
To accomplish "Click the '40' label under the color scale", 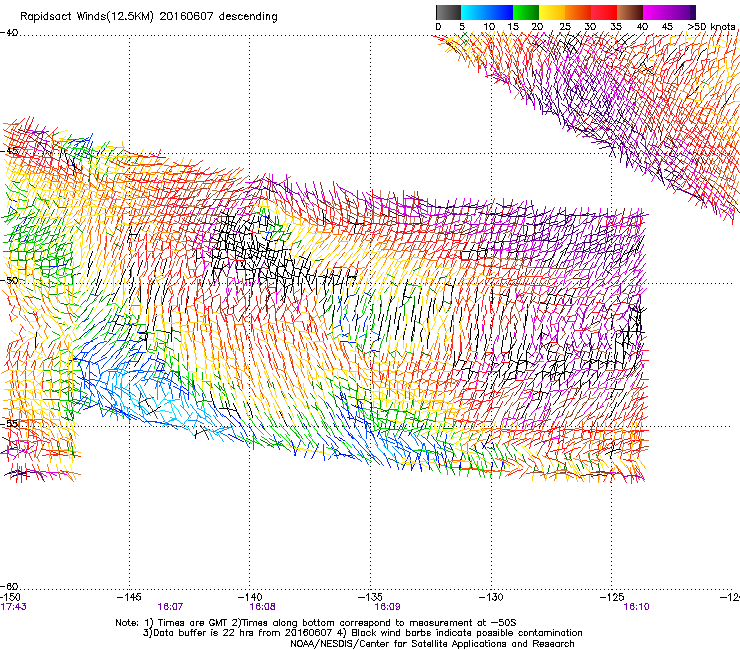I will (x=642, y=27).
